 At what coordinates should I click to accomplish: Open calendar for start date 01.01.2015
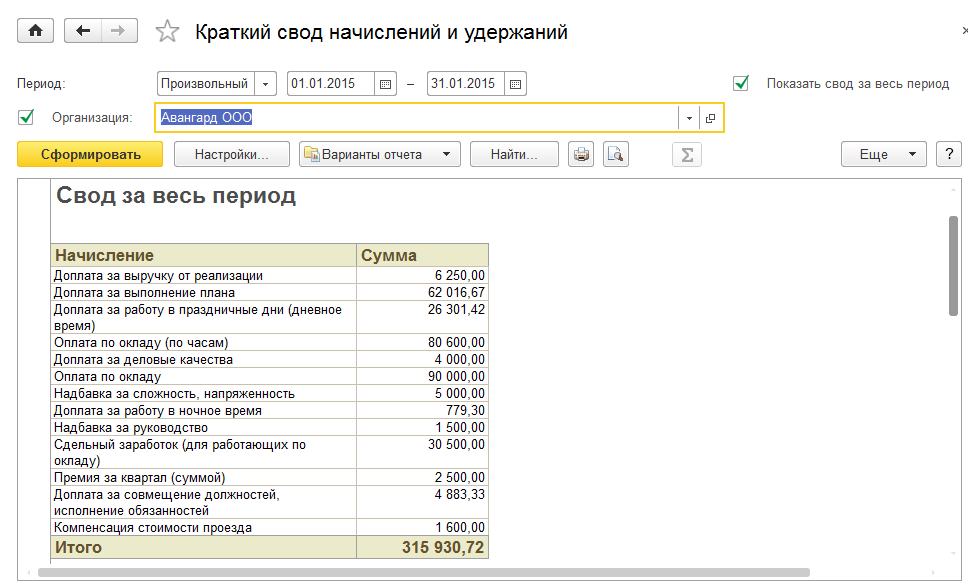click(x=385, y=84)
